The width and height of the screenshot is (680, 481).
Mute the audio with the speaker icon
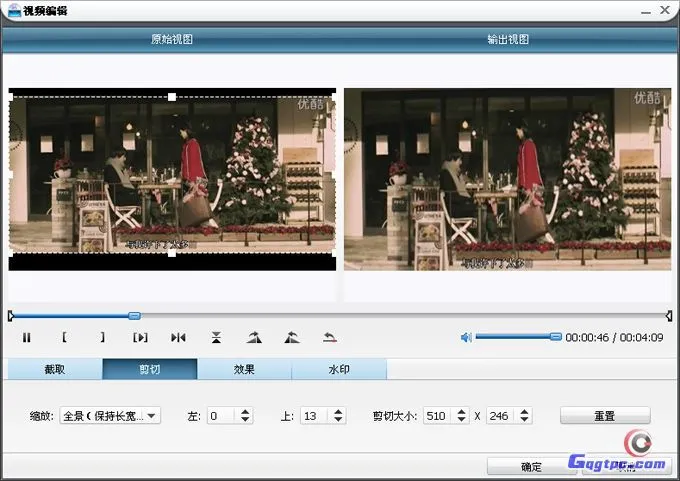pos(466,338)
